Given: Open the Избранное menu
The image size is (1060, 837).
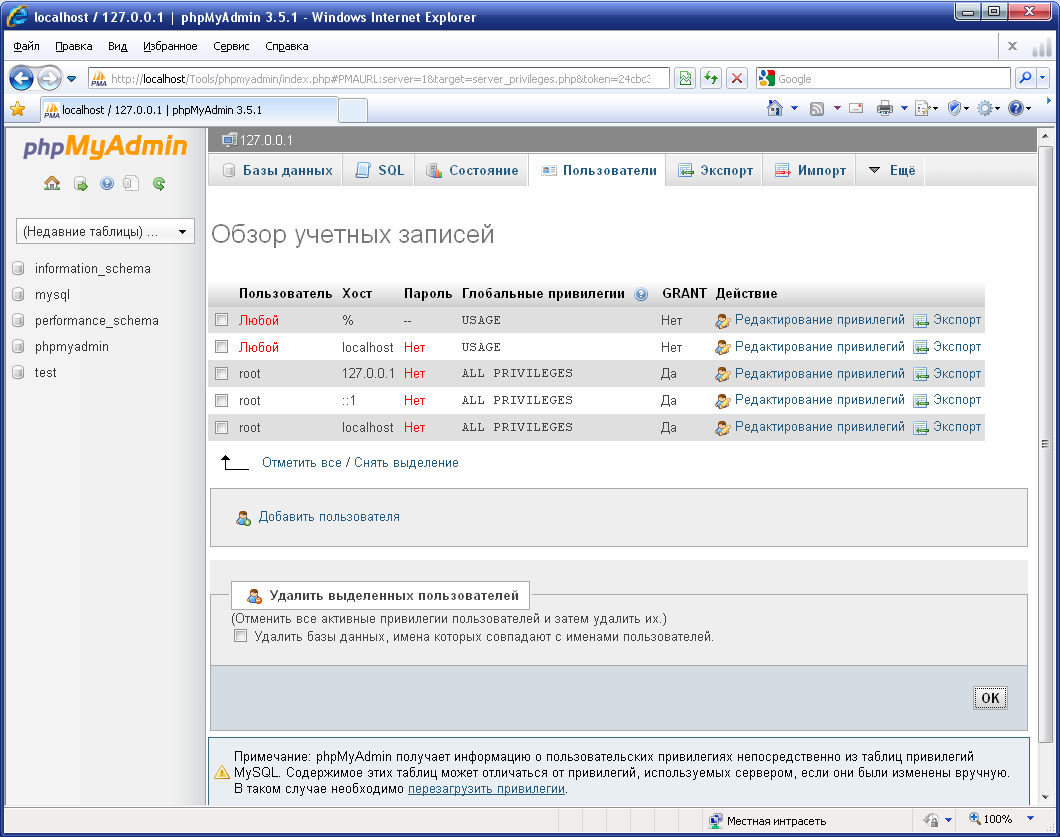Looking at the screenshot, I should pyautogui.click(x=170, y=46).
